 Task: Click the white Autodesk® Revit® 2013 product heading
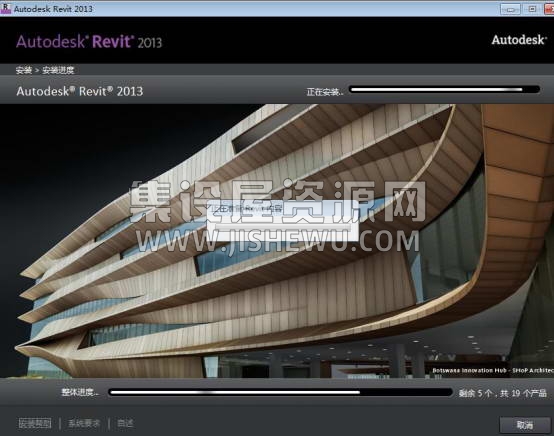click(x=79, y=92)
